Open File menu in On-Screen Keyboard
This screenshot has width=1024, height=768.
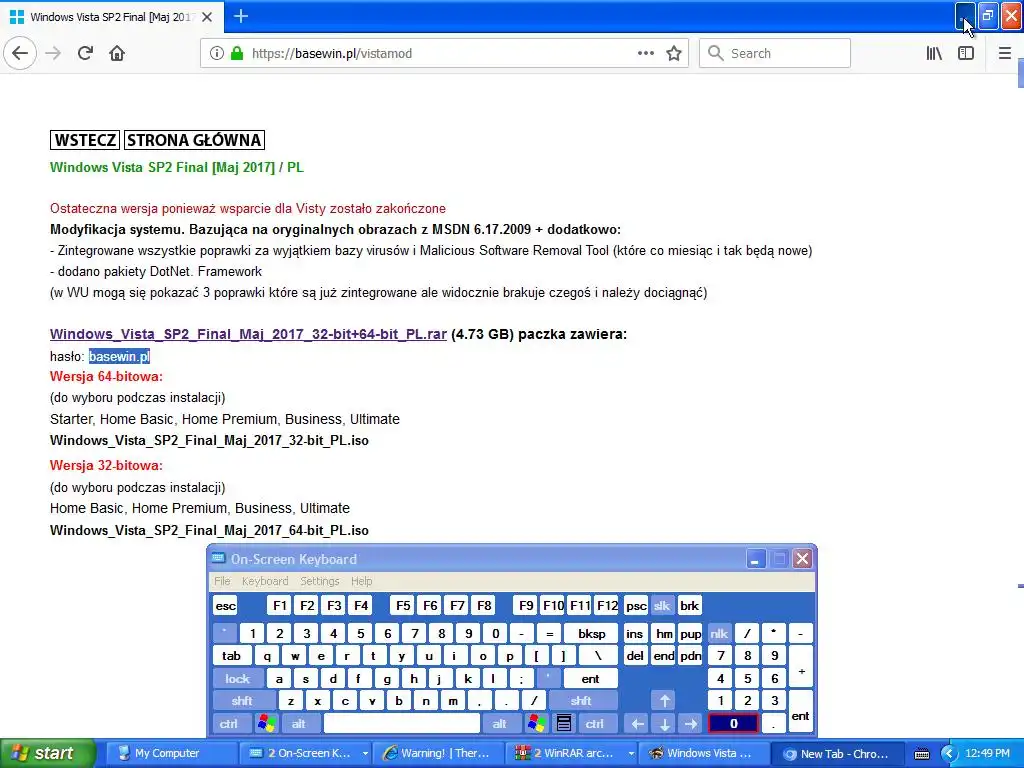(x=222, y=581)
